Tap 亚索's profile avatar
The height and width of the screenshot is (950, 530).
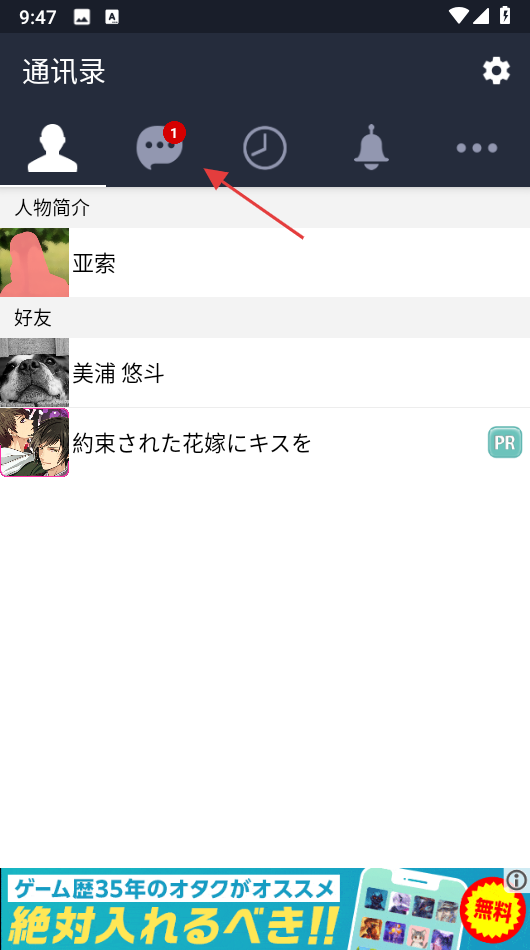(x=35, y=262)
